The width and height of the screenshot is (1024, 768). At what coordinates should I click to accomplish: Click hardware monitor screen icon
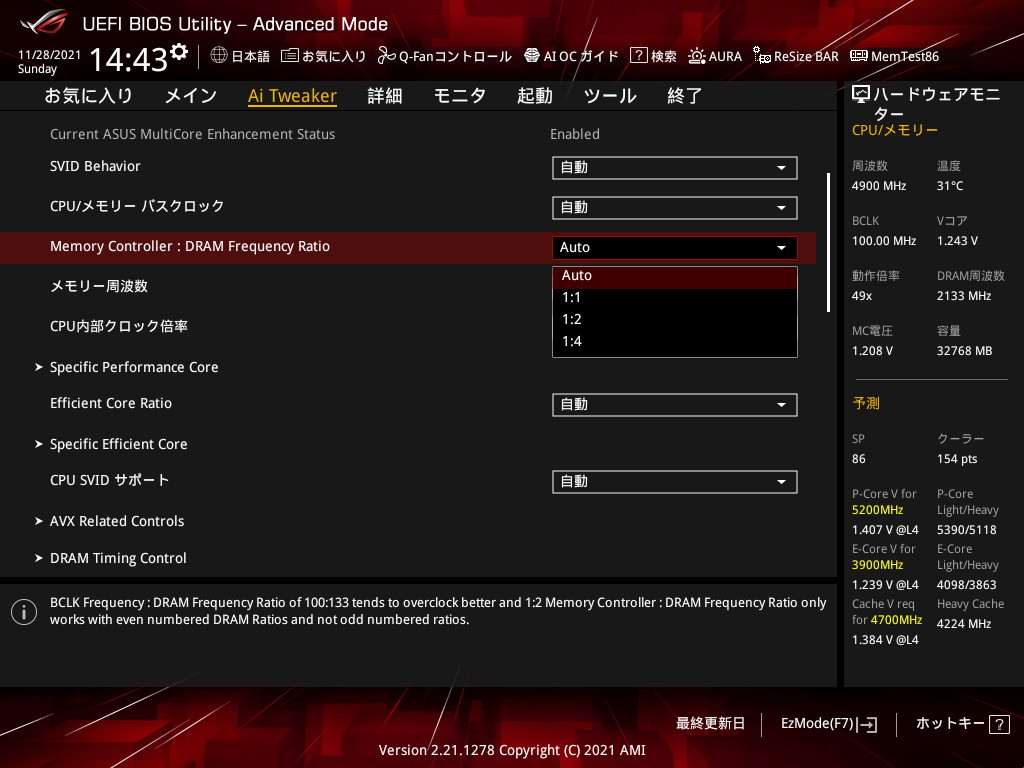coord(861,95)
